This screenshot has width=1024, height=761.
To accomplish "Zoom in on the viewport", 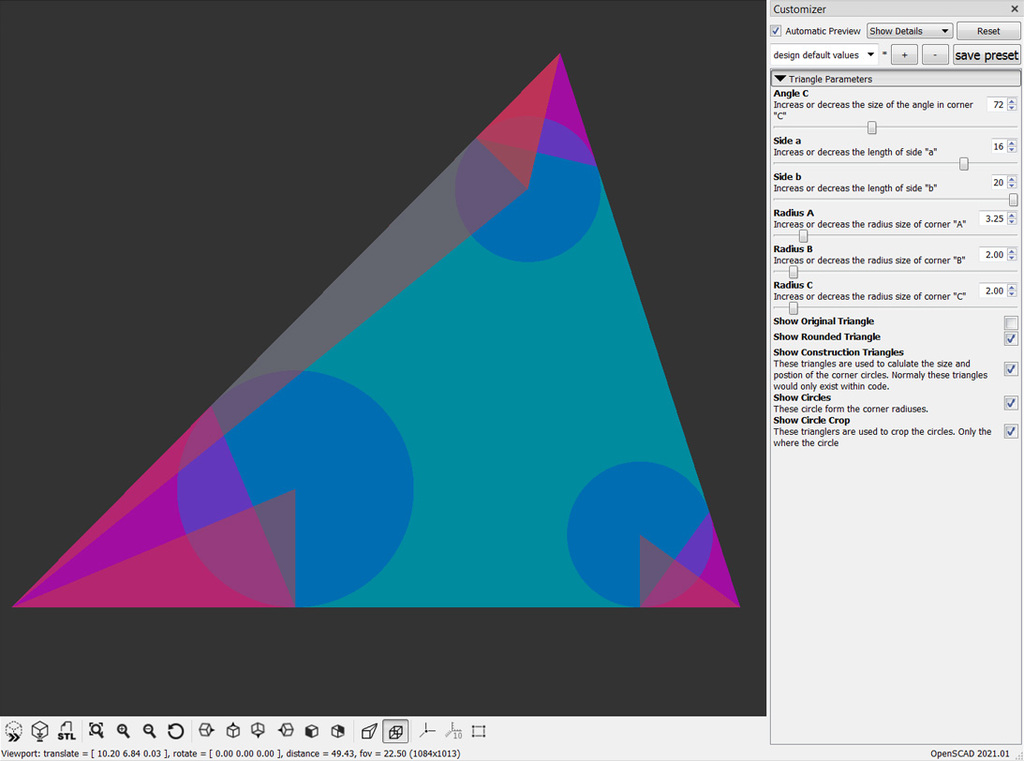I will pyautogui.click(x=123, y=731).
